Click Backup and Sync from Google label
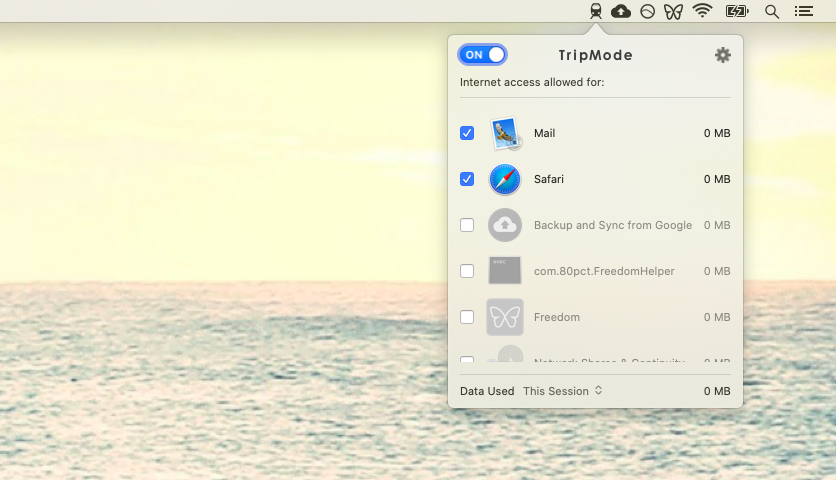836x480 pixels. [x=613, y=225]
